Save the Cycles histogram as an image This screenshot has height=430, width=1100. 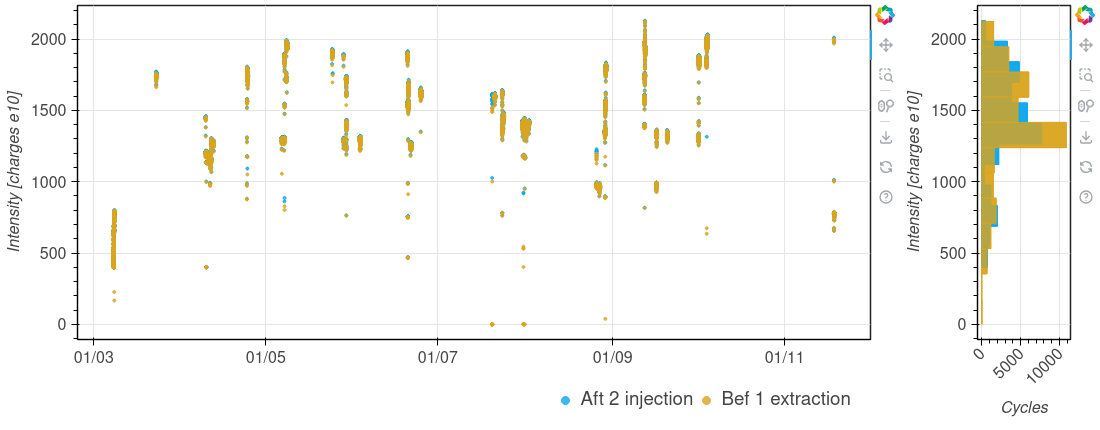(1085, 137)
